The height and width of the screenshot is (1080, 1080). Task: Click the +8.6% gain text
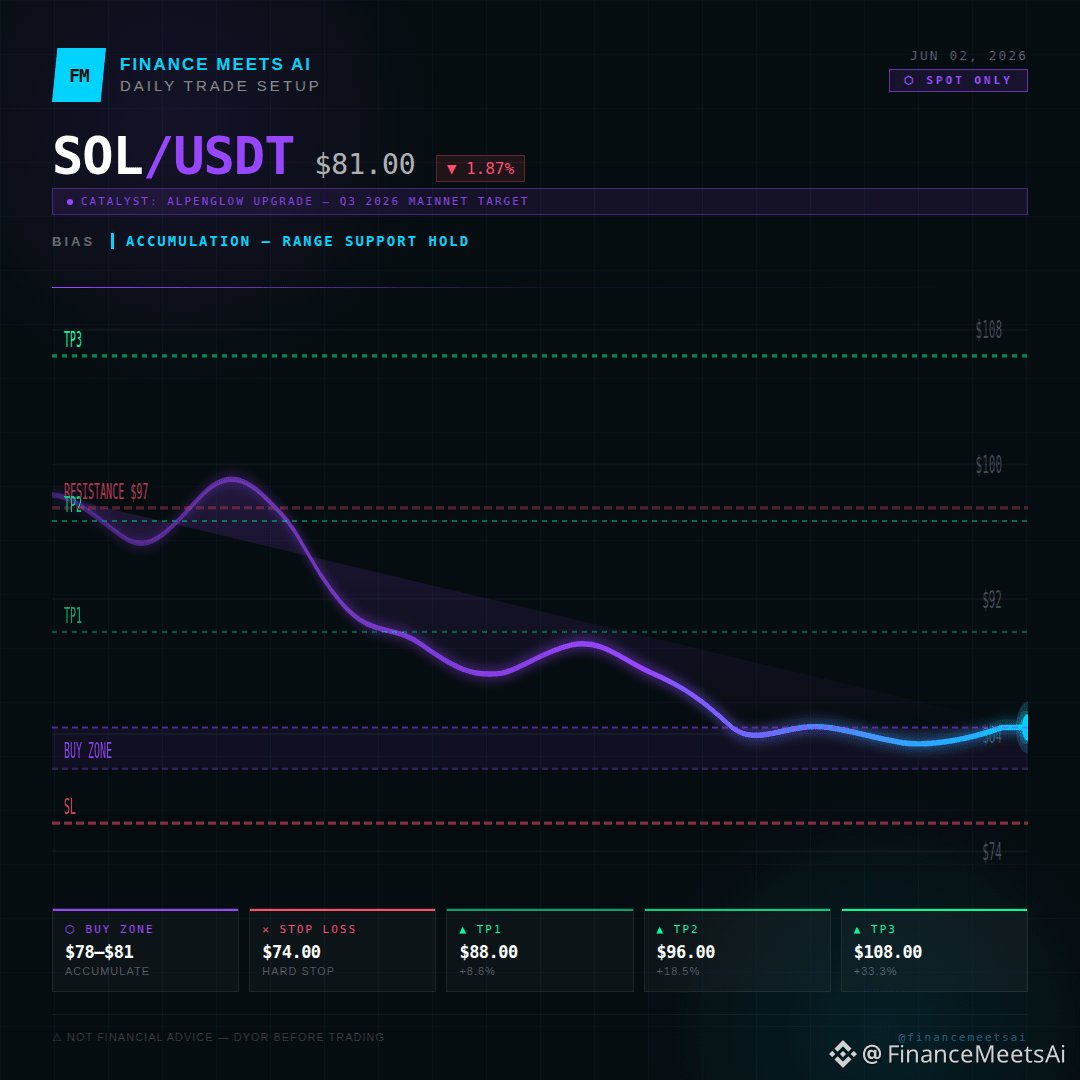(x=477, y=971)
